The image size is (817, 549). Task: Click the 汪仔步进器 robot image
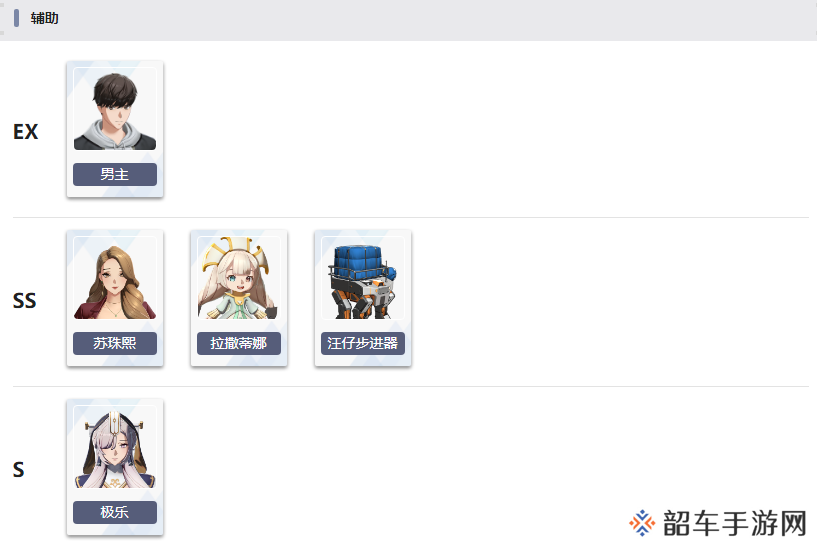[x=363, y=278]
